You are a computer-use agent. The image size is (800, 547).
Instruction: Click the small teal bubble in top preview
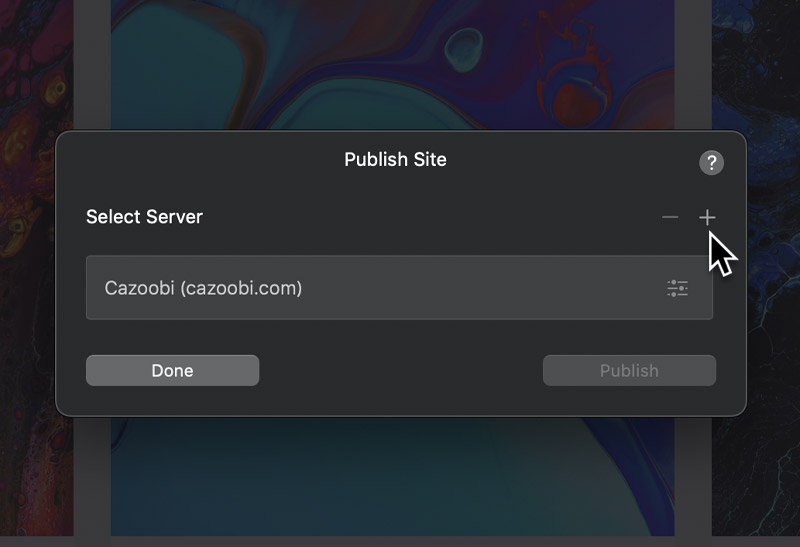point(463,45)
